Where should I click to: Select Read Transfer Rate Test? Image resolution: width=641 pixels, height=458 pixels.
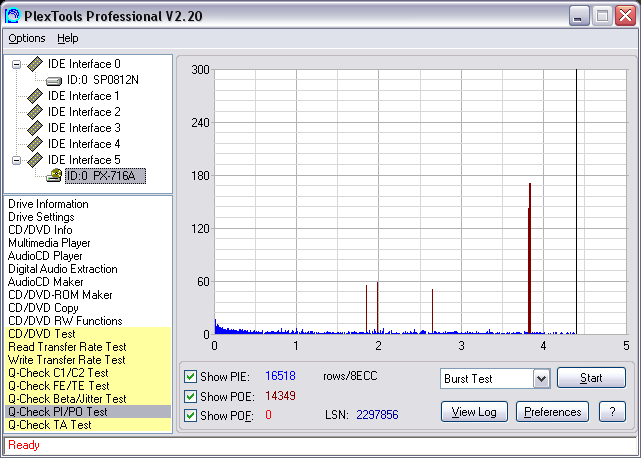coord(88,347)
